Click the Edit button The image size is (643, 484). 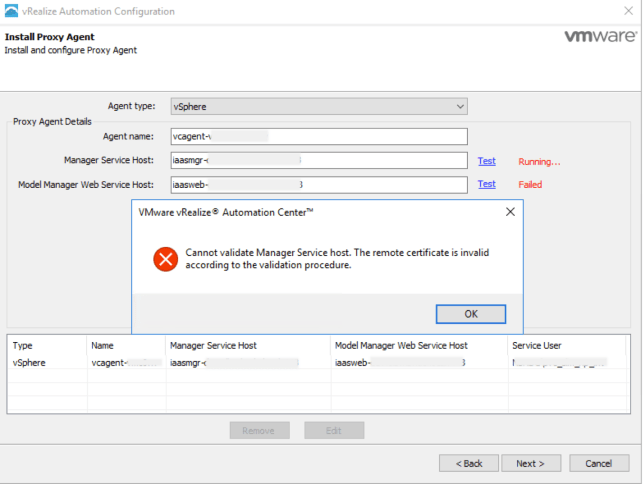(x=334, y=431)
